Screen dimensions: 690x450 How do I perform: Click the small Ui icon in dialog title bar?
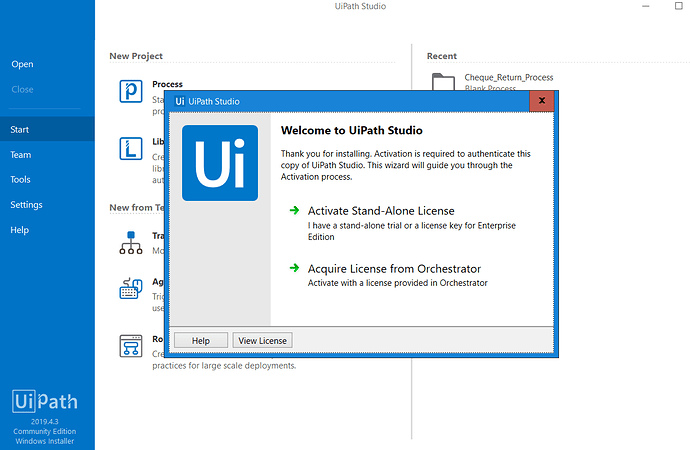tap(180, 101)
